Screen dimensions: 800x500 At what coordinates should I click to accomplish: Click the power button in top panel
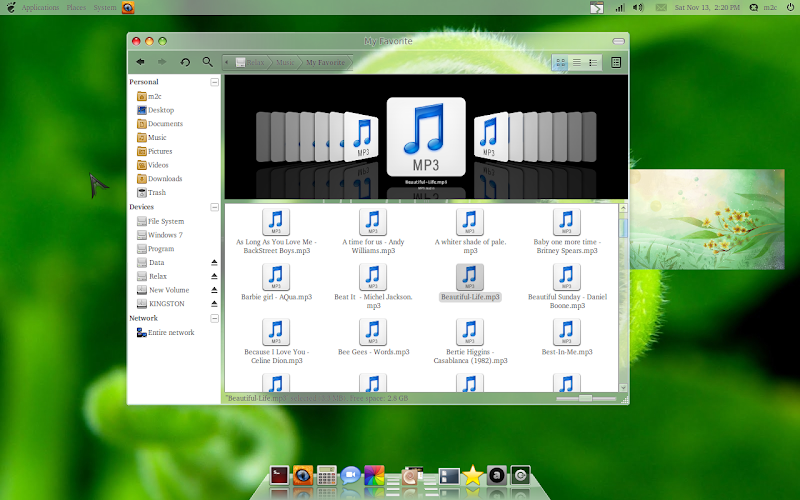pos(790,7)
